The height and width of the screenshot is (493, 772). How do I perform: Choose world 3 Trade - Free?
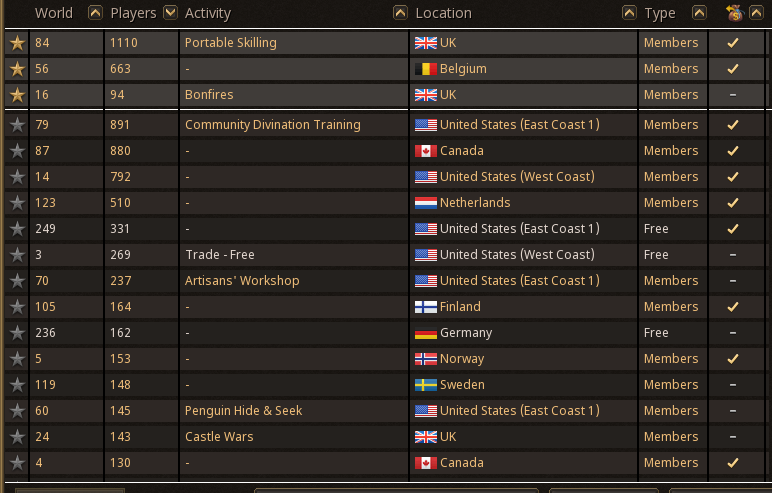point(385,255)
